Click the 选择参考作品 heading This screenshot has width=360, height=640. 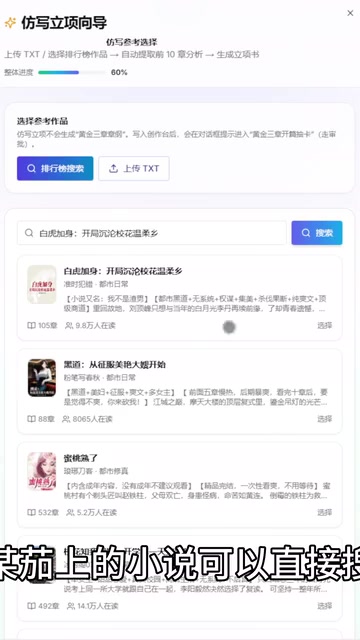click(x=42, y=121)
